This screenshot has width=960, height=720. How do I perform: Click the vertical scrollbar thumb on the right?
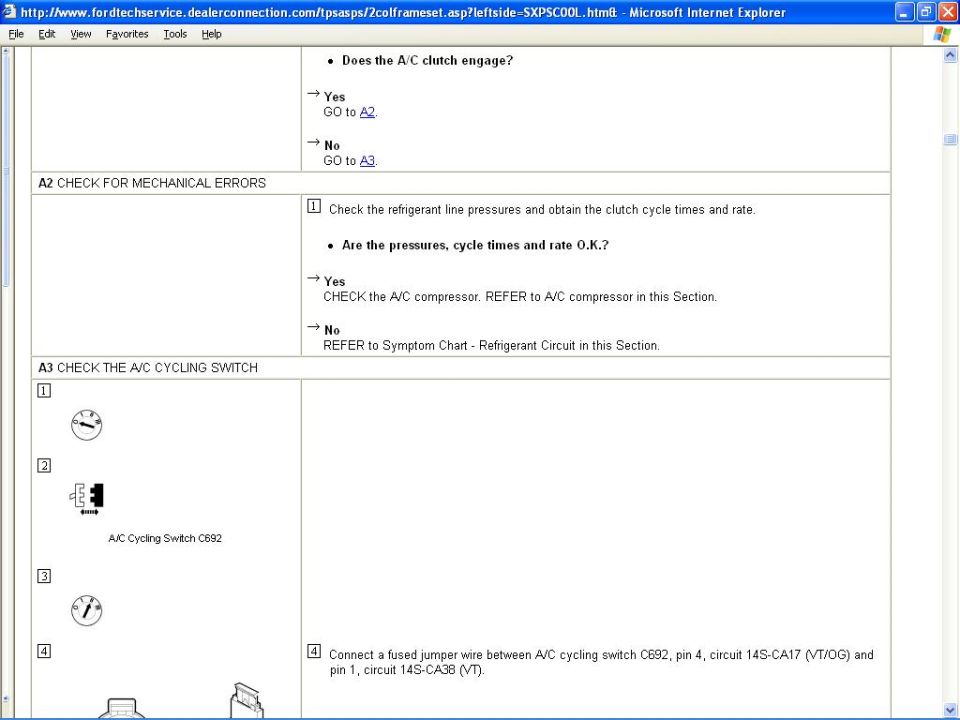(x=950, y=140)
